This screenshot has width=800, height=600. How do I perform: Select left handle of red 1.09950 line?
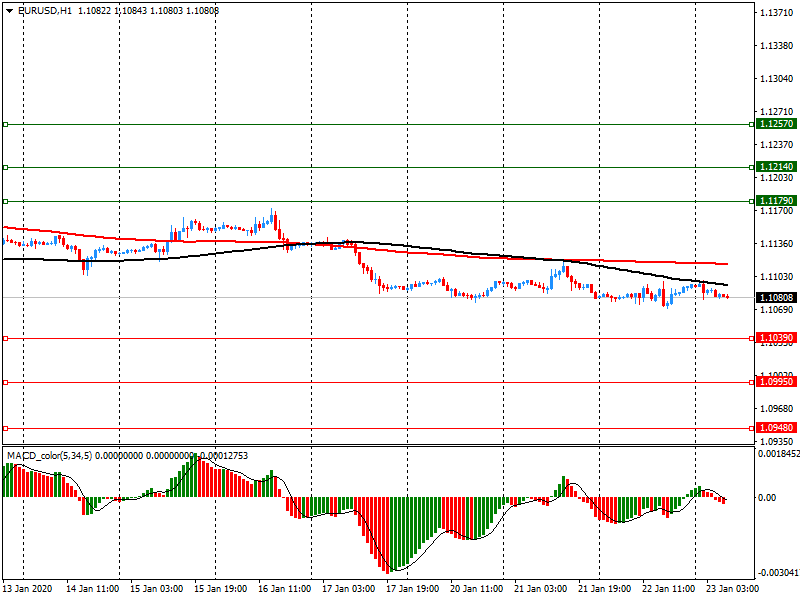point(6,382)
